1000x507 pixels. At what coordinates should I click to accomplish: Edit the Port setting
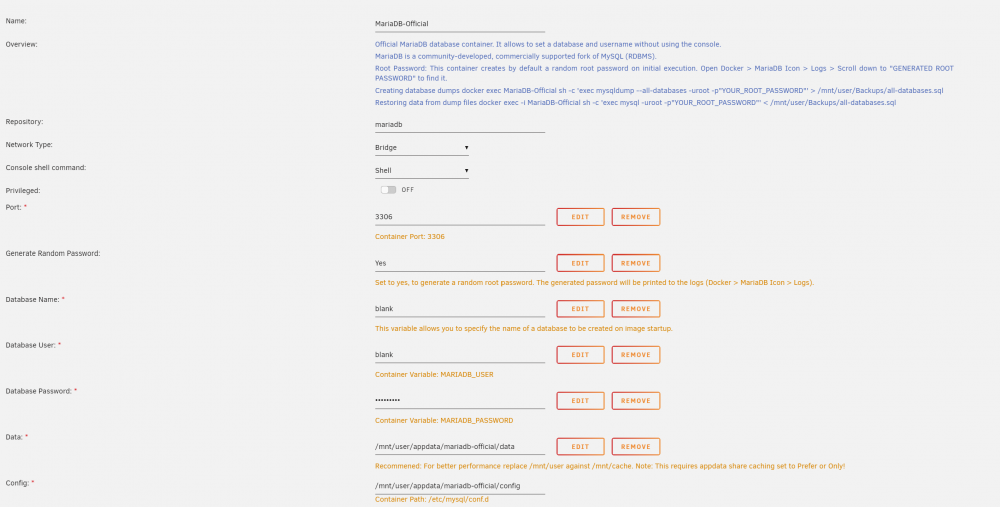580,217
